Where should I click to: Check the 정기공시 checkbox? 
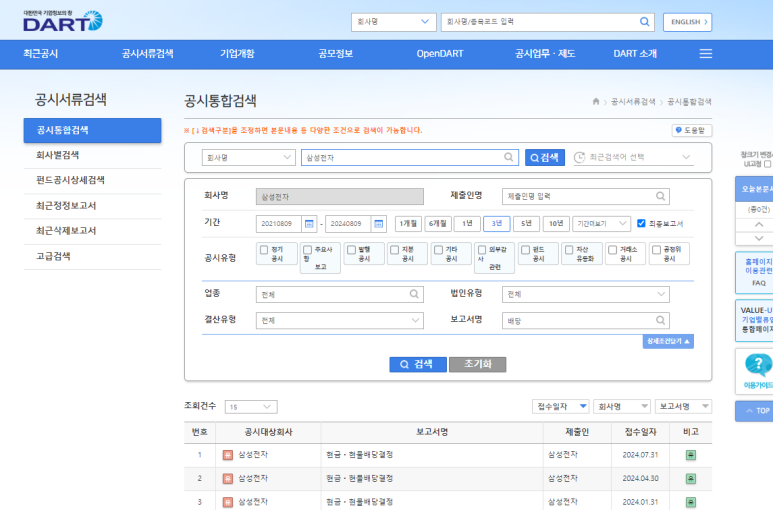coord(264,250)
